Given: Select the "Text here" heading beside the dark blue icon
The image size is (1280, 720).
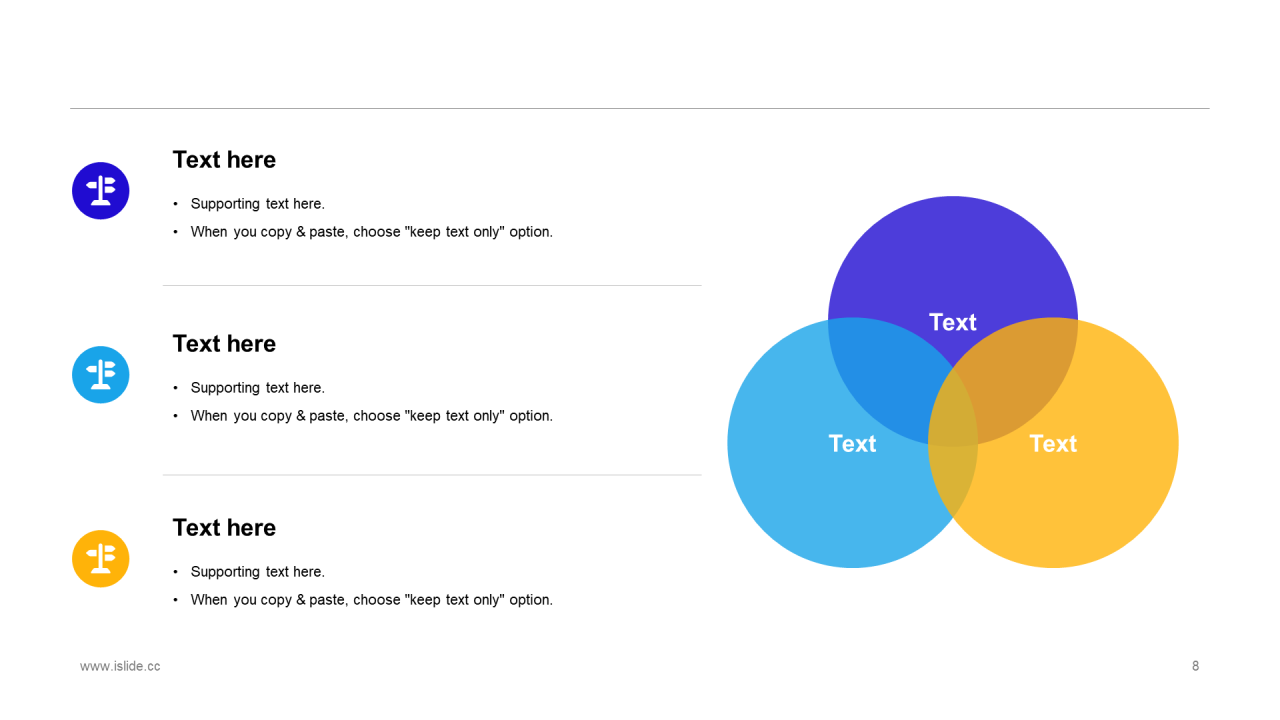Looking at the screenshot, I should coord(224,160).
